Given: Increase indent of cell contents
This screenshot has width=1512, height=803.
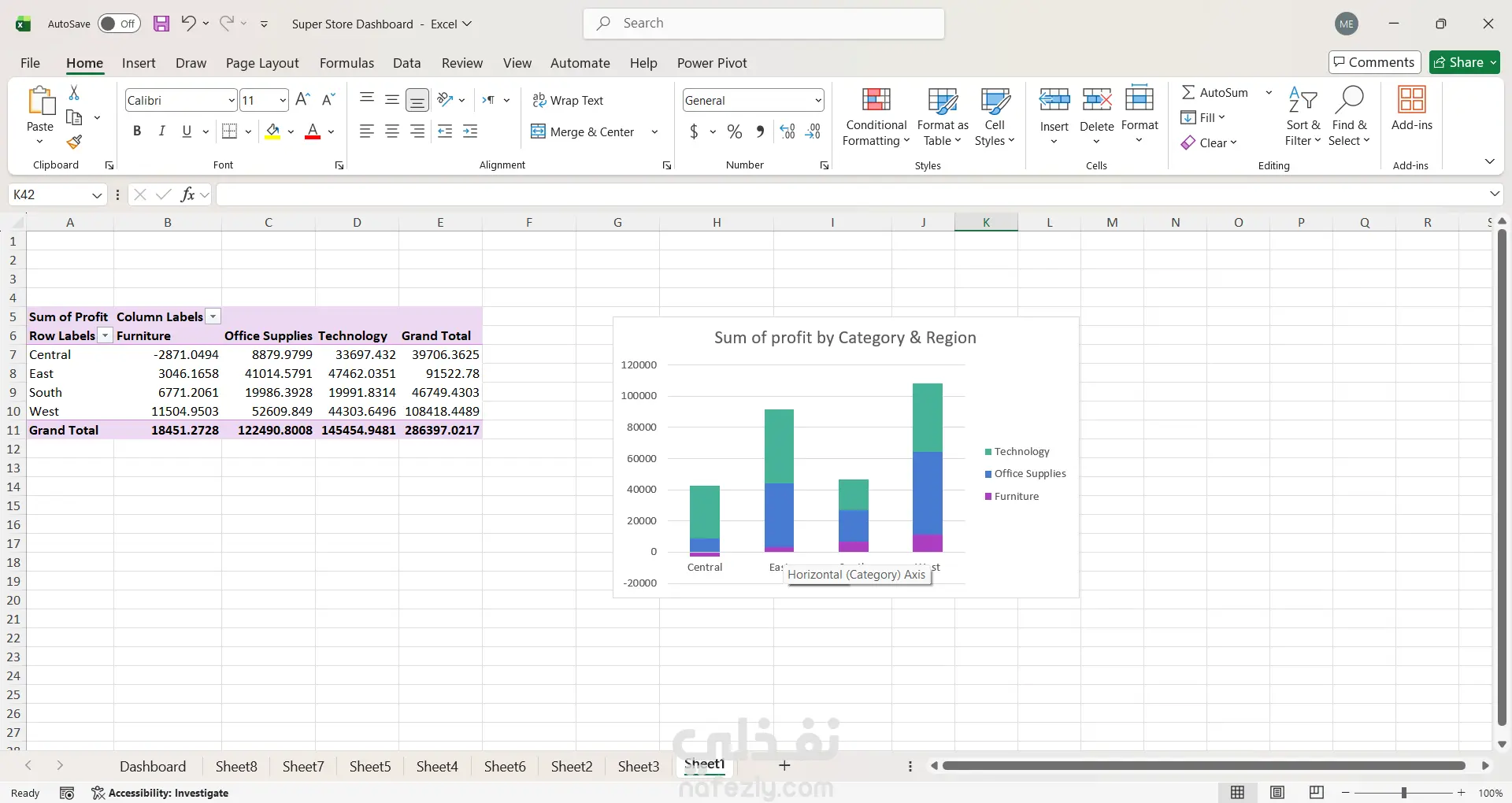Looking at the screenshot, I should click(x=470, y=131).
